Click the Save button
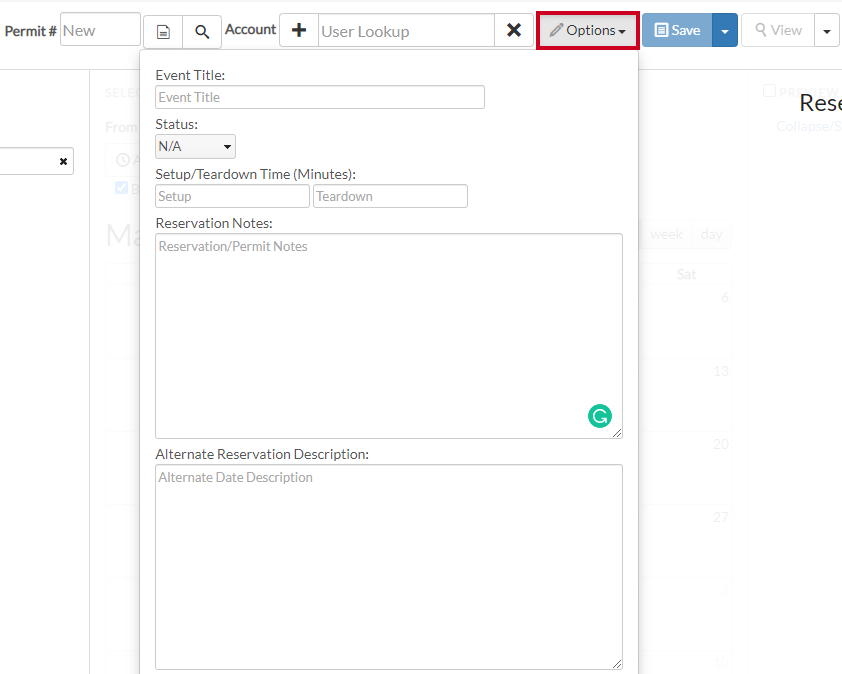842x674 pixels. tap(677, 30)
